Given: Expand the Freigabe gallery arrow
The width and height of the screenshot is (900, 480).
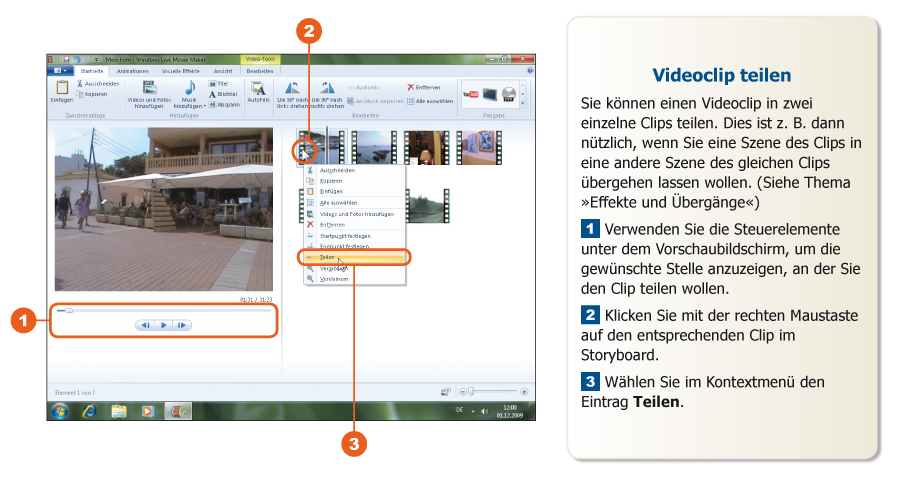Looking at the screenshot, I should point(522,102).
